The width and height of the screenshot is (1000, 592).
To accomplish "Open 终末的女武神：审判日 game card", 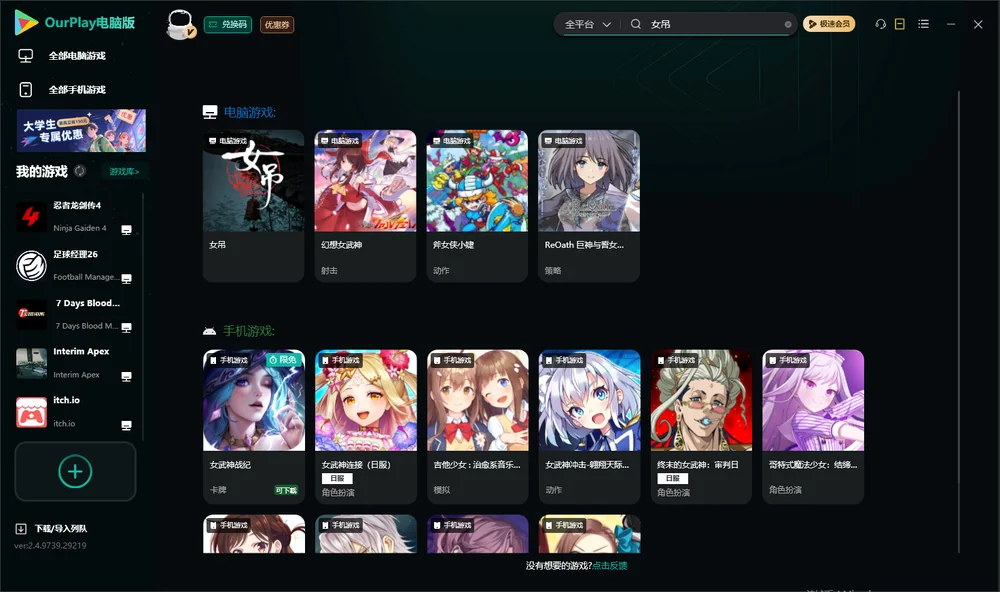I will coord(701,426).
